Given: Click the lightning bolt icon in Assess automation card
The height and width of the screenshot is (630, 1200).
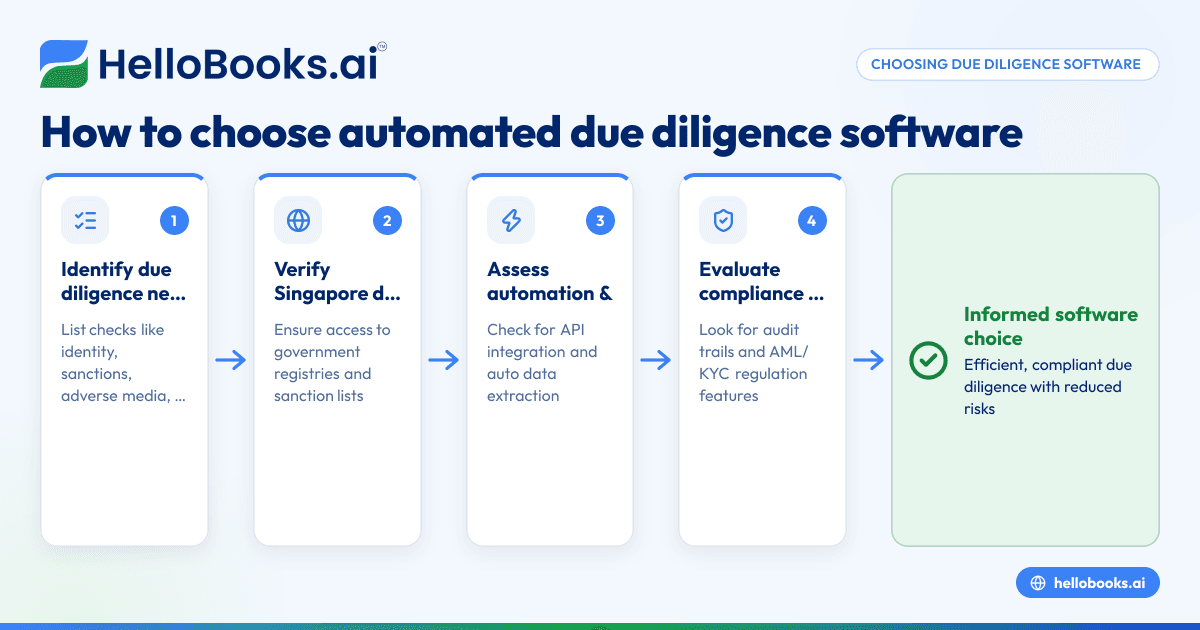Looking at the screenshot, I should pyautogui.click(x=511, y=221).
